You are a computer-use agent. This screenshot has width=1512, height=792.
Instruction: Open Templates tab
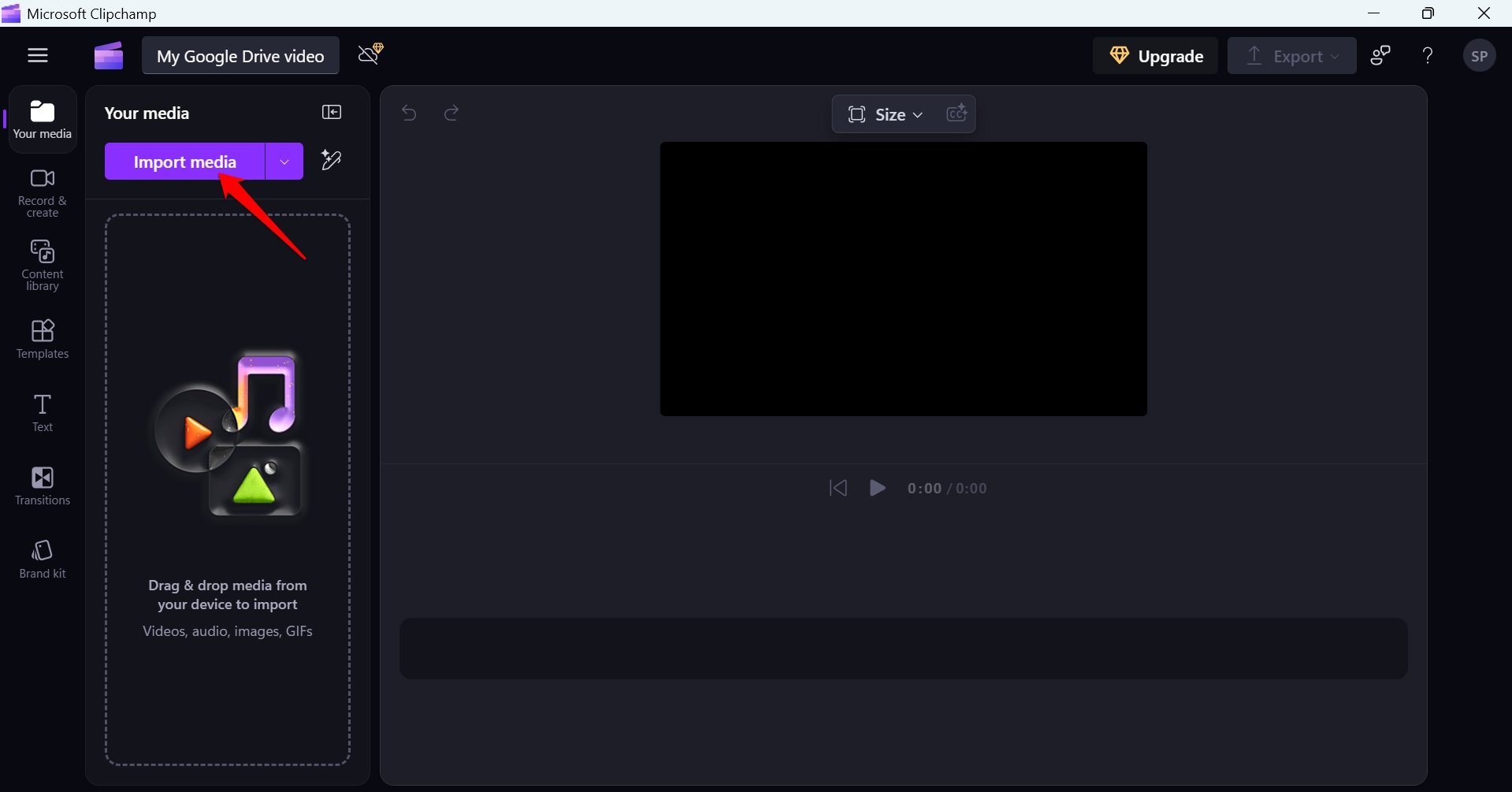(x=43, y=340)
